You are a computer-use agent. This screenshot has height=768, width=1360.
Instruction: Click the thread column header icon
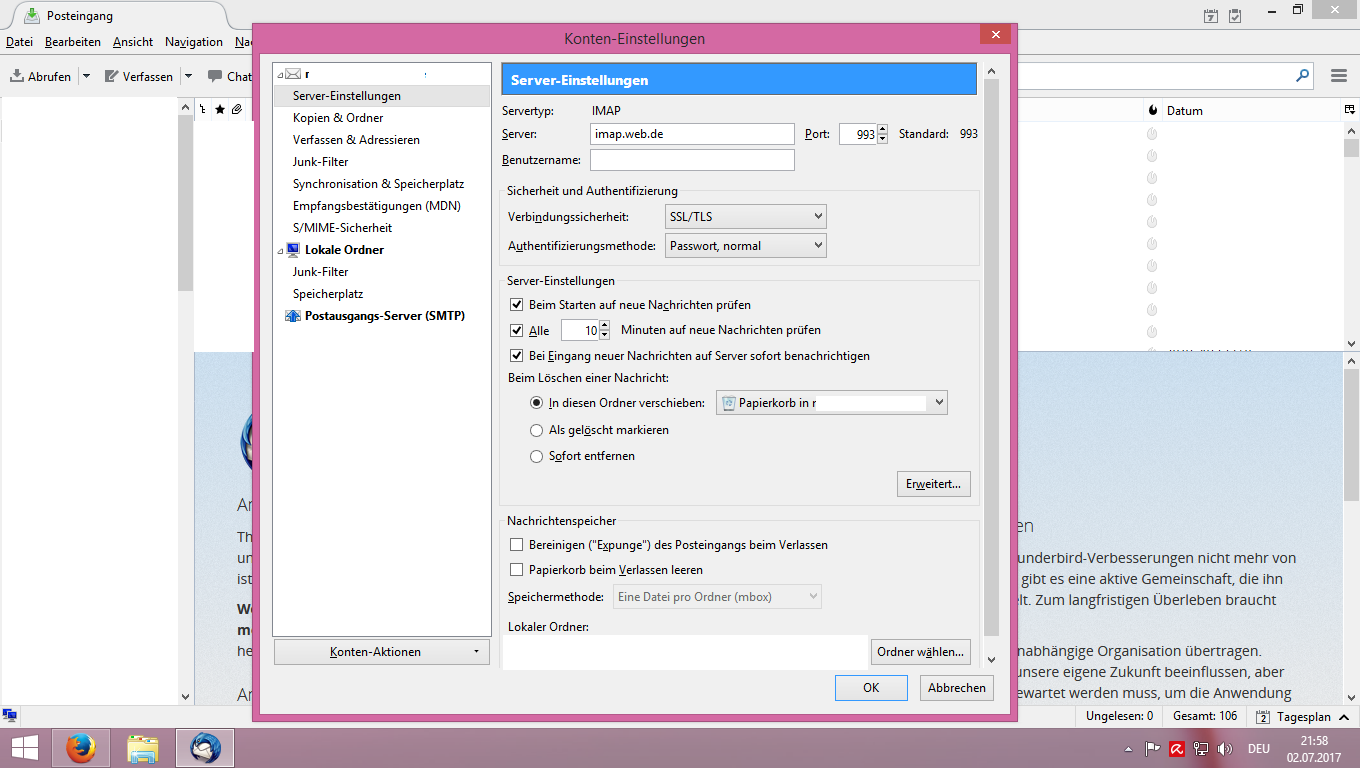pos(202,110)
